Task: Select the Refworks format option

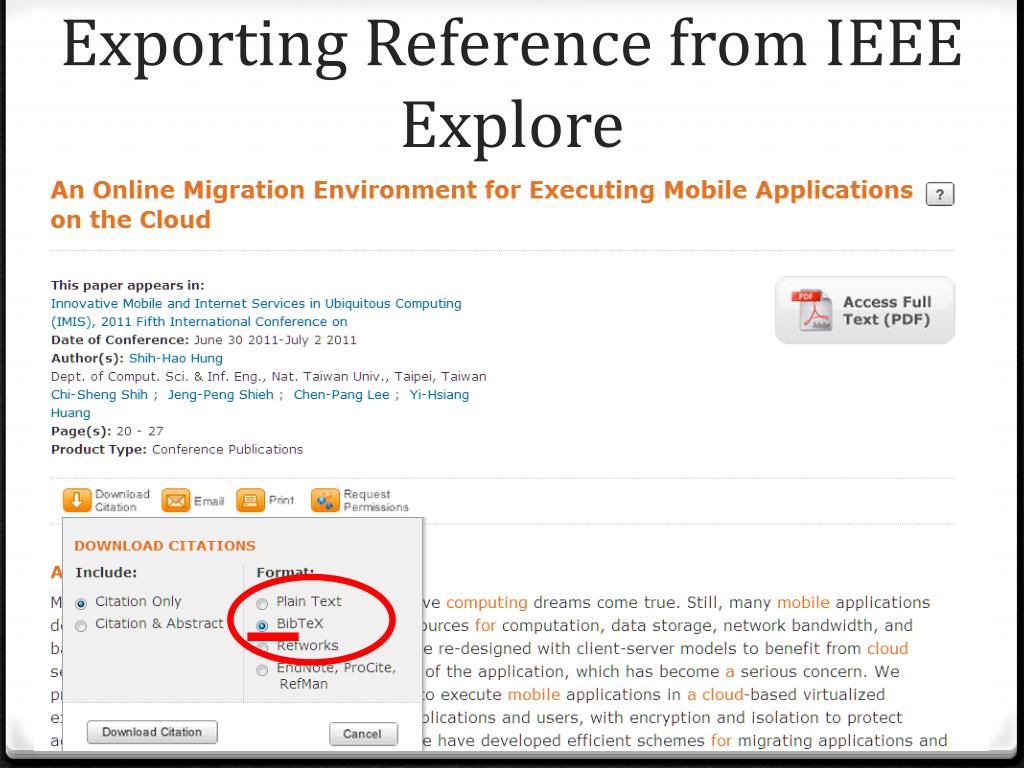Action: [x=262, y=647]
